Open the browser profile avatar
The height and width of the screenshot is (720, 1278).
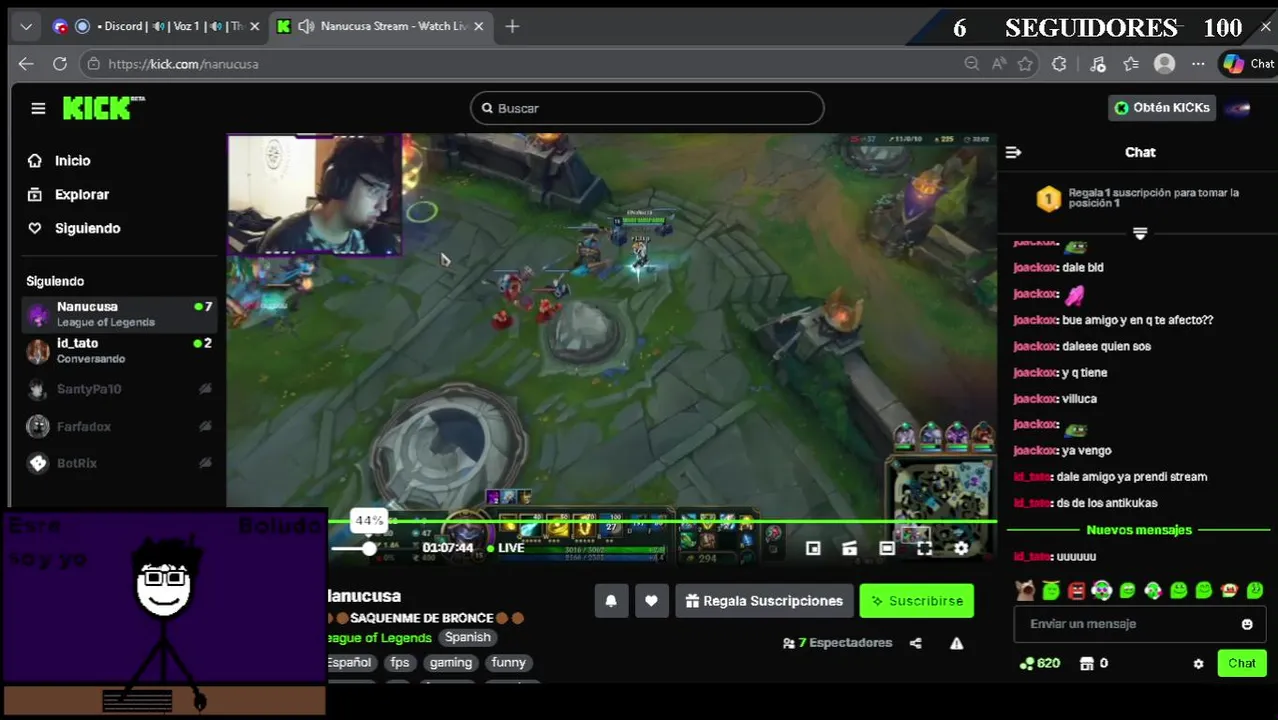point(1164,64)
